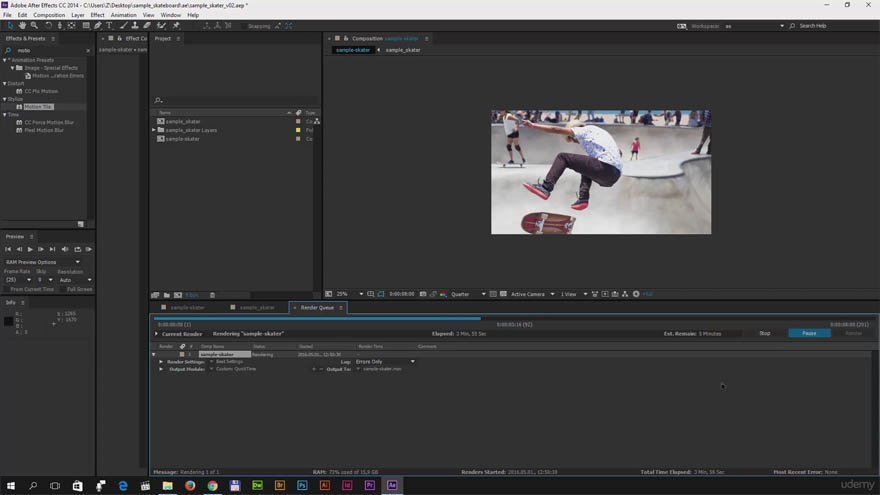The height and width of the screenshot is (495, 880).
Task: Select the Eraser tool
Action: click(x=147, y=26)
